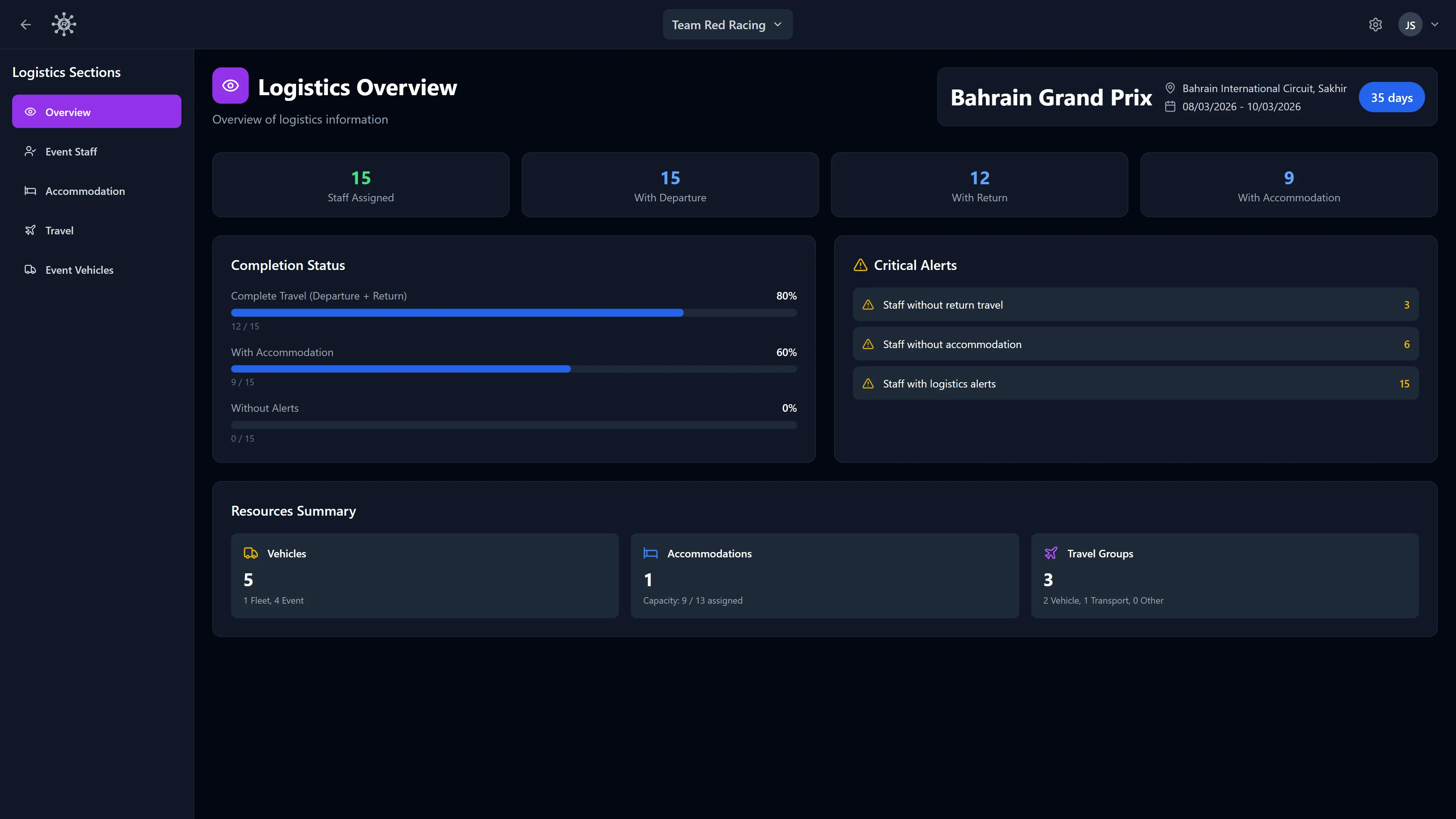The image size is (1456, 819).
Task: Click the 35 days badge
Action: (x=1392, y=97)
